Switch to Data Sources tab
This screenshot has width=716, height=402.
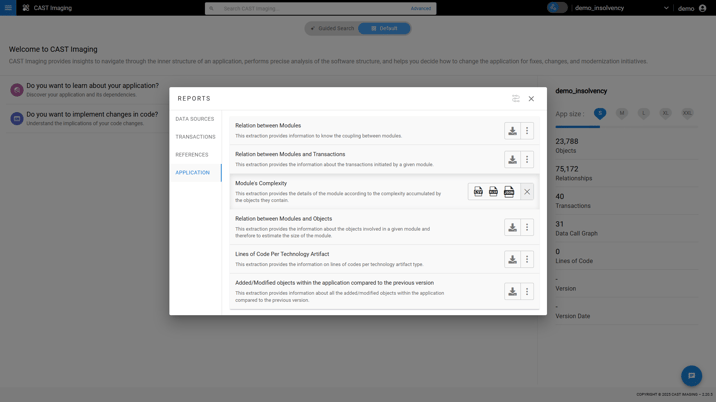(x=195, y=119)
